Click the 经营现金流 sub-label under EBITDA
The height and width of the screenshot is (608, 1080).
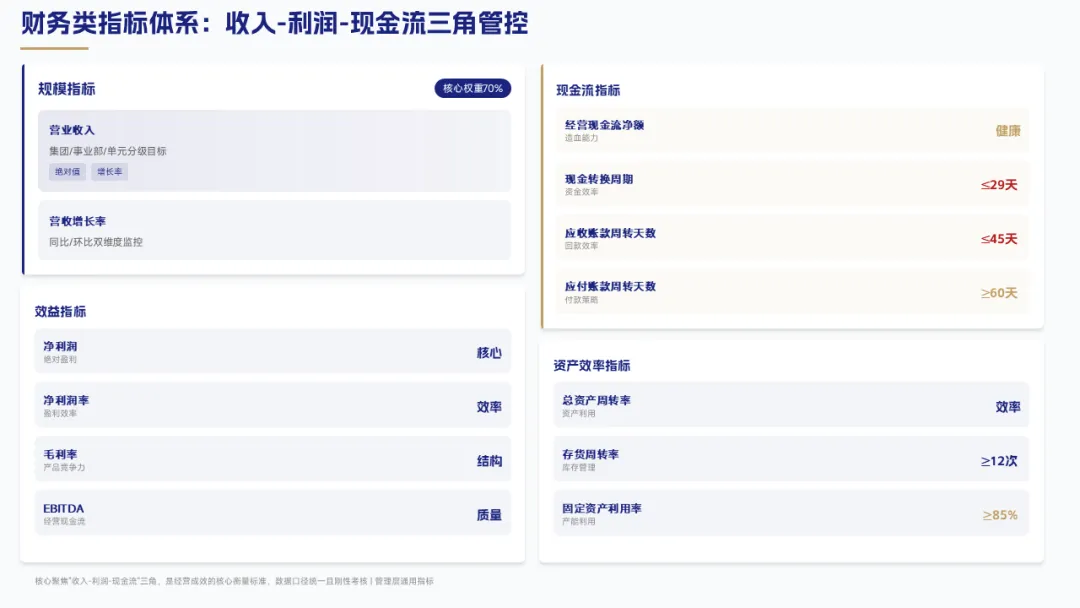(64, 522)
